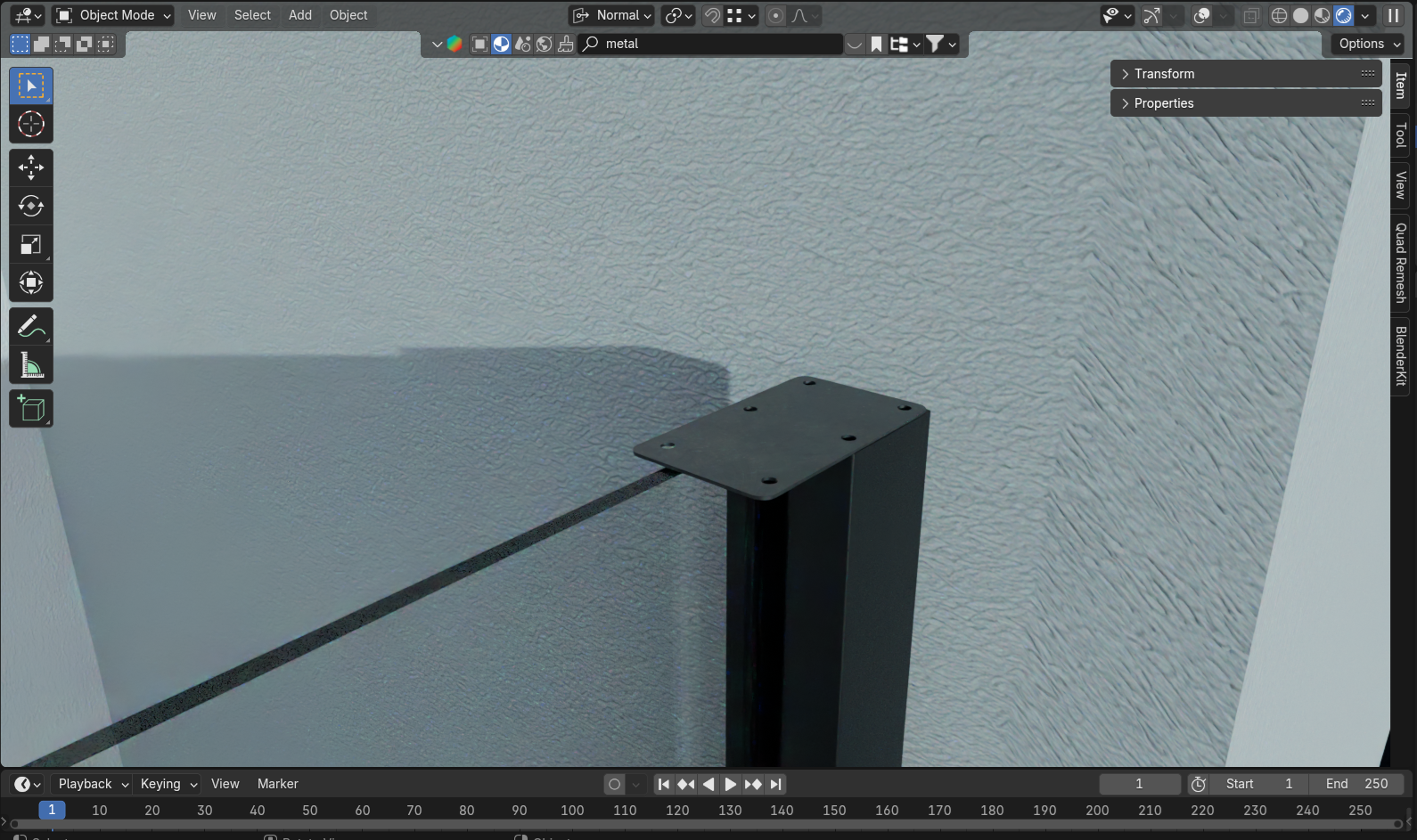Toggle gizmo visibility button
1417x840 pixels.
1151,16
